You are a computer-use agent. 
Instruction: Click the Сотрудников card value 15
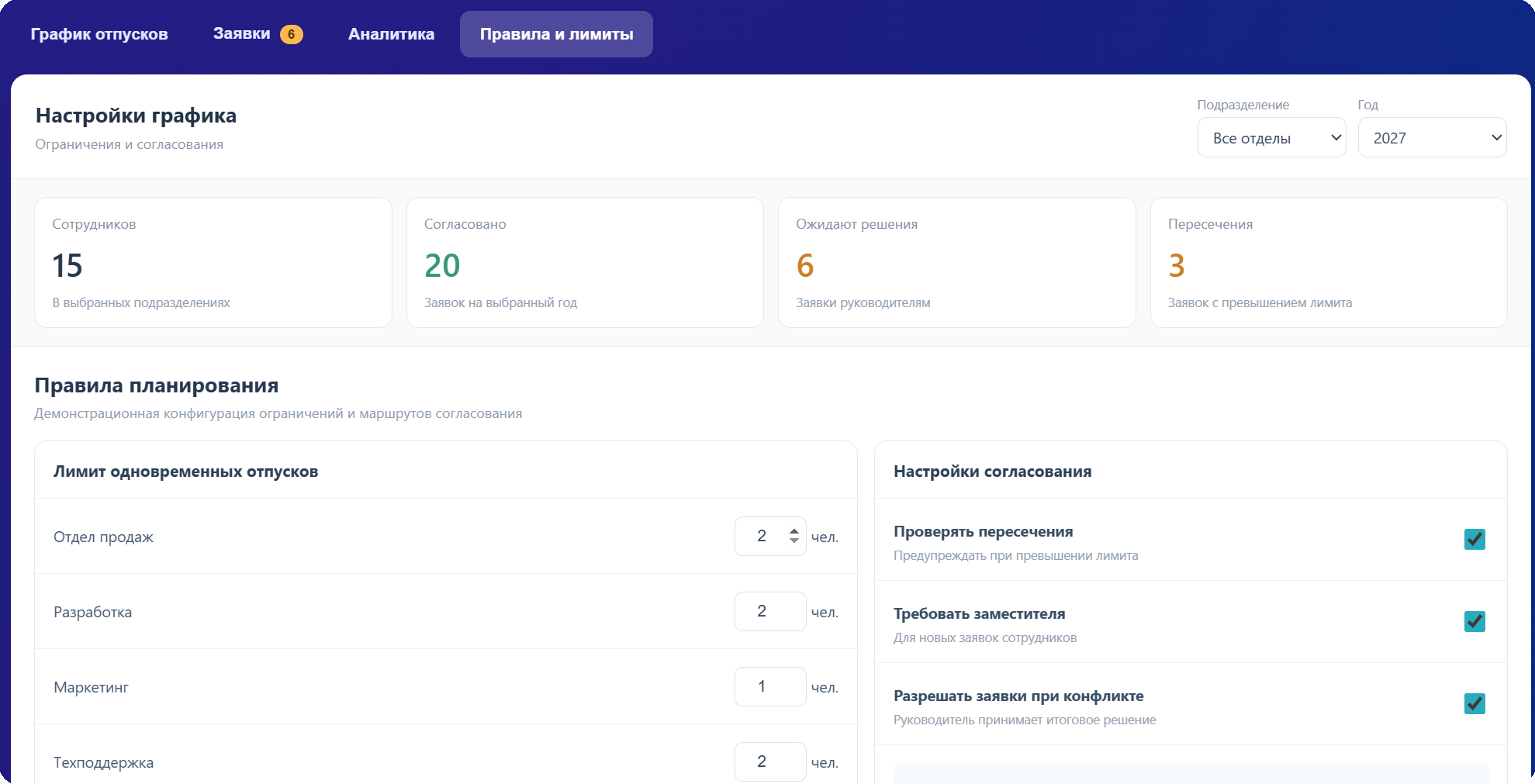pos(67,266)
